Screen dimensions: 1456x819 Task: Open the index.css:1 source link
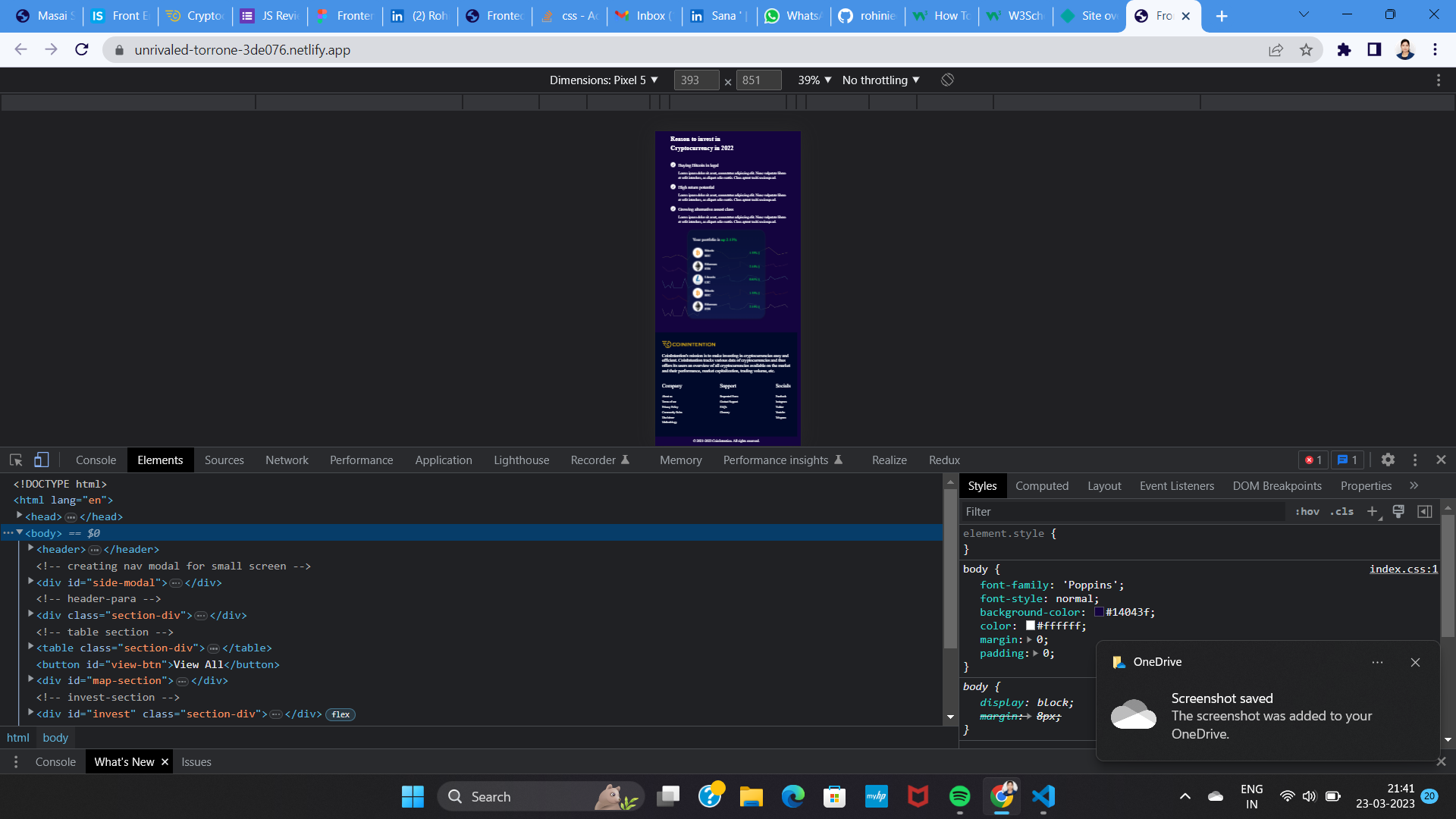point(1403,569)
